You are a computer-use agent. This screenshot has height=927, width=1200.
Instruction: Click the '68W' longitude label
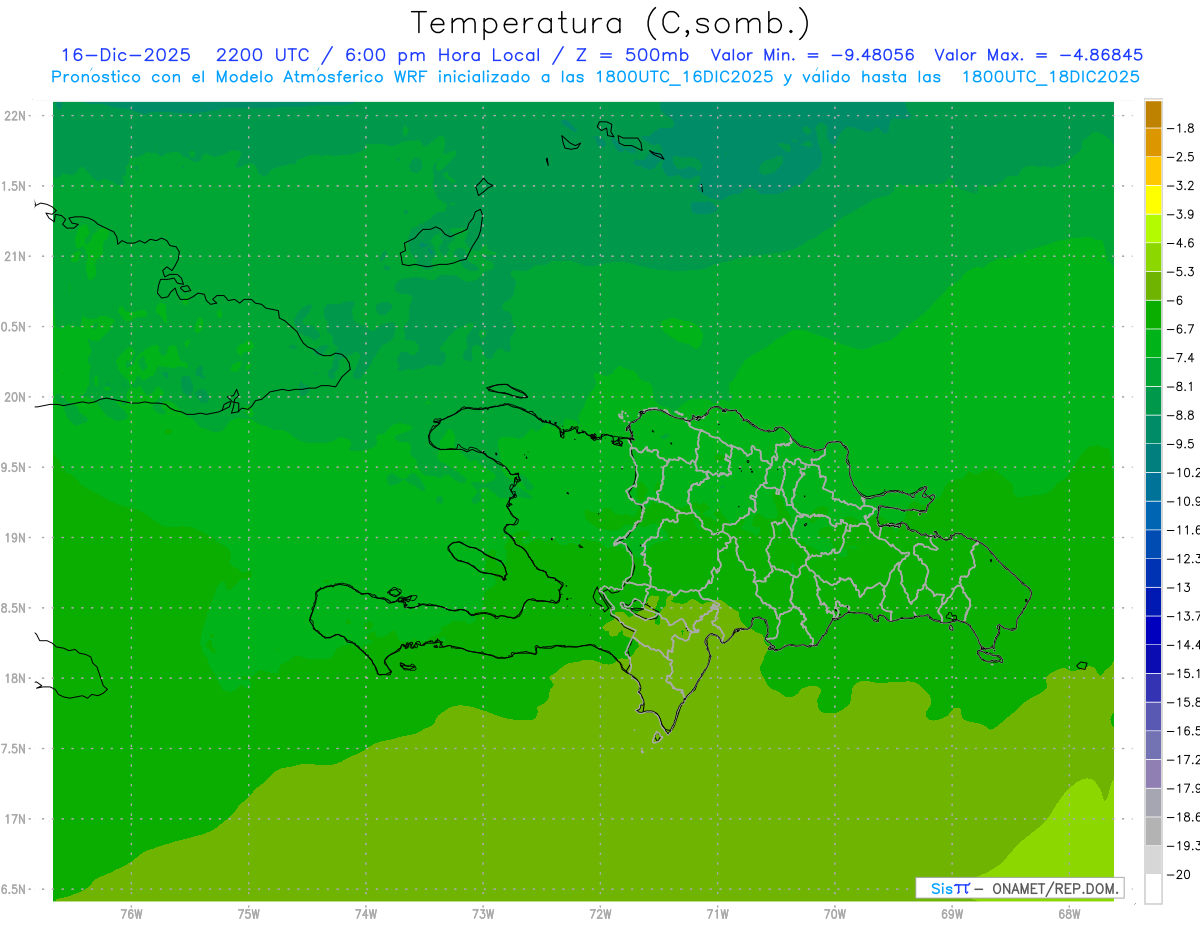click(1069, 914)
